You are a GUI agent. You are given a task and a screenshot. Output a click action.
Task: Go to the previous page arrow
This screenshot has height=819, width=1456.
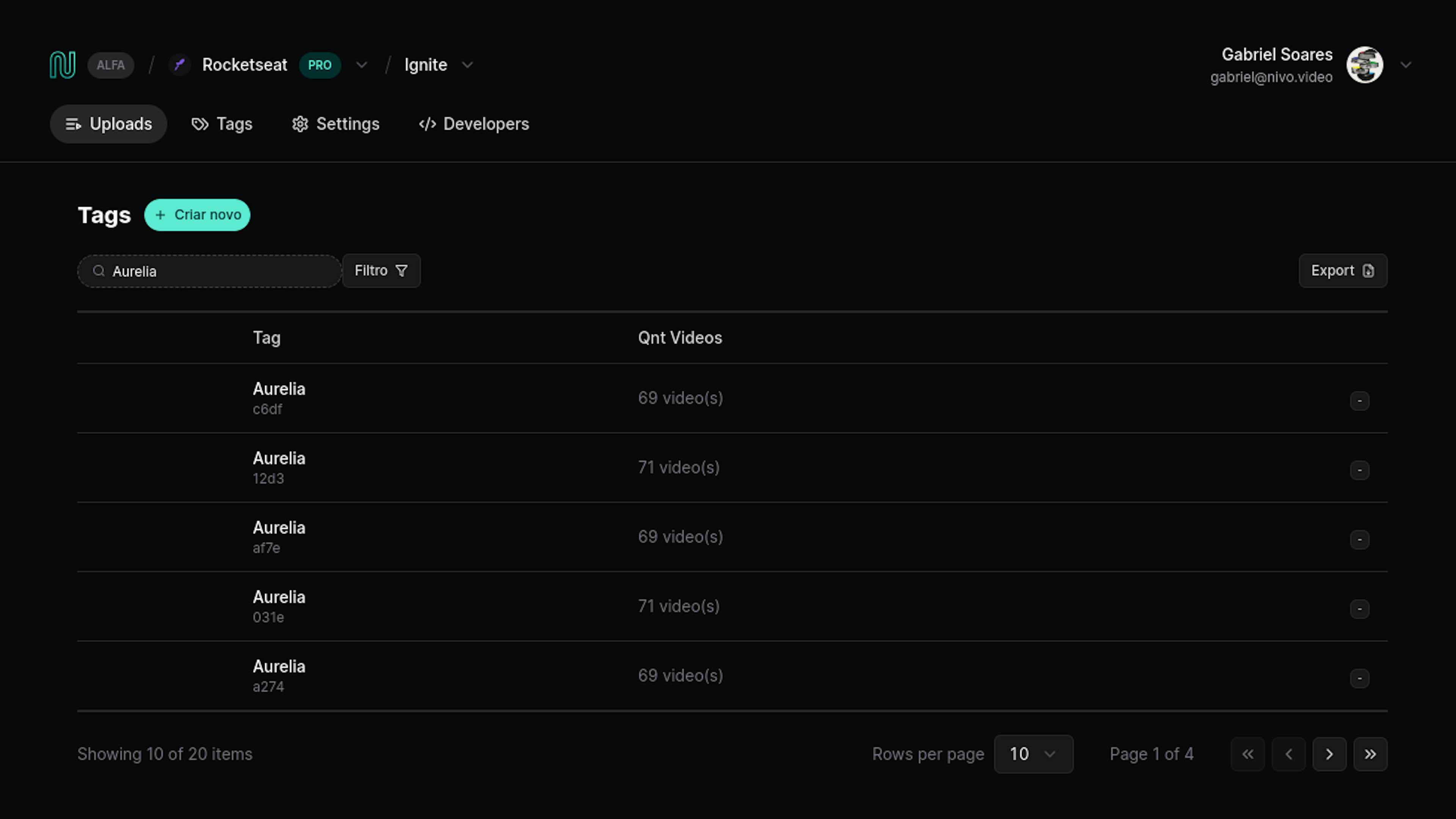pyautogui.click(x=1289, y=754)
